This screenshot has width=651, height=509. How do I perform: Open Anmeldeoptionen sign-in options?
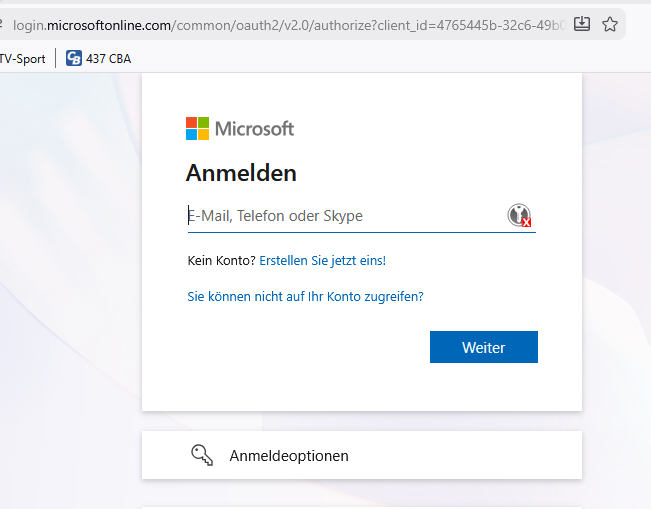point(362,455)
